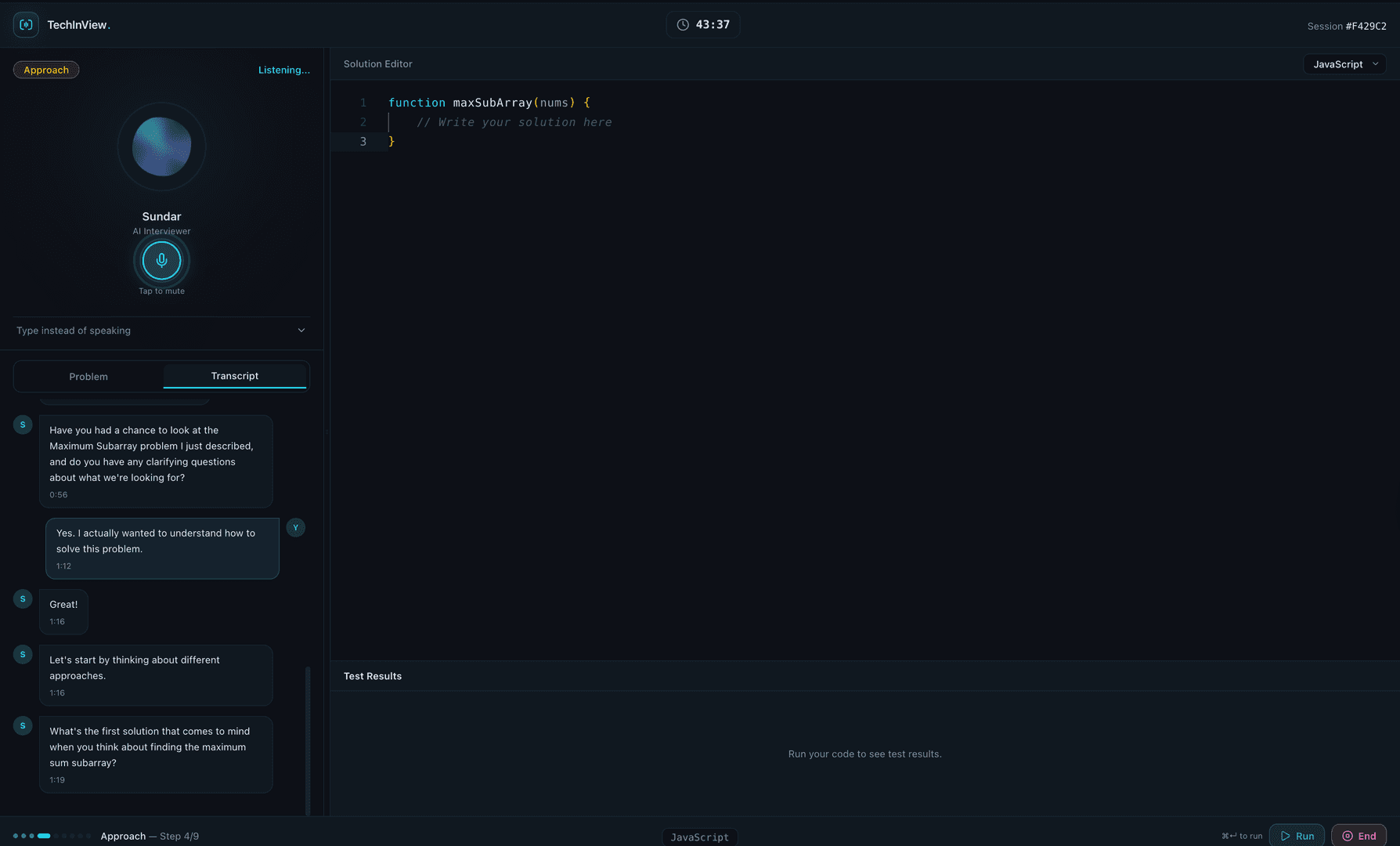This screenshot has width=1400, height=846.
Task: Click the Test Results panel header
Action: coord(373,676)
